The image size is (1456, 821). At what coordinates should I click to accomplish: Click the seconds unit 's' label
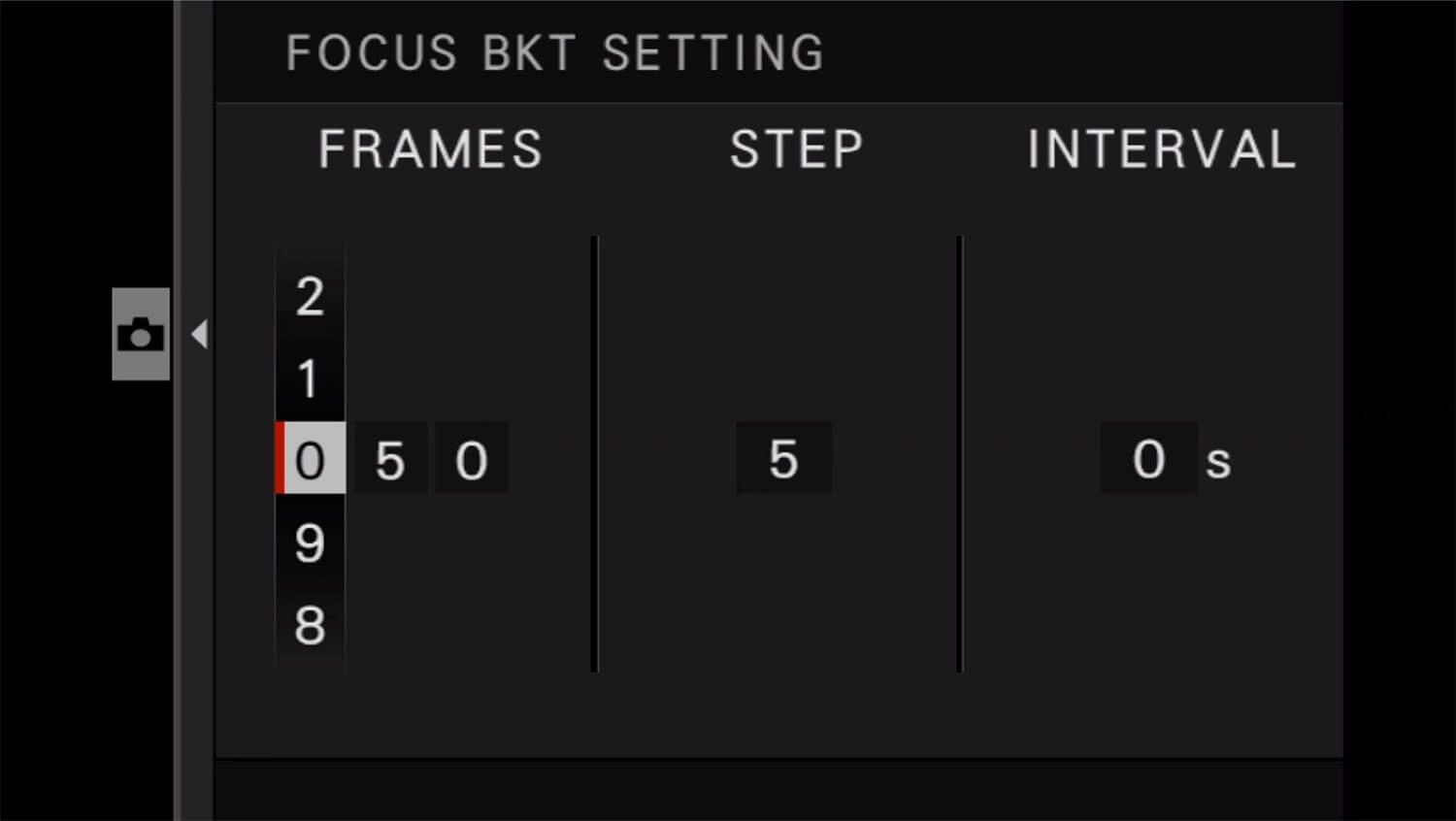click(1218, 462)
